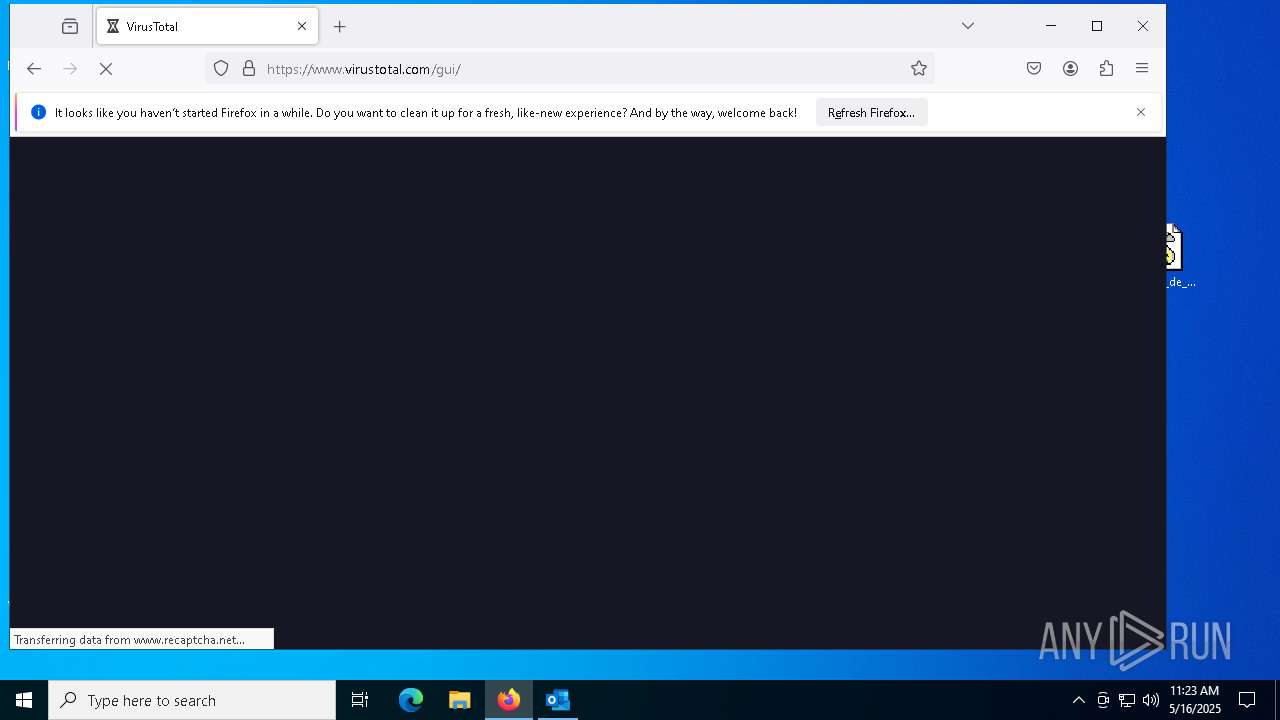
Task: Focus the virustotal.com address bar
Action: tap(570, 69)
